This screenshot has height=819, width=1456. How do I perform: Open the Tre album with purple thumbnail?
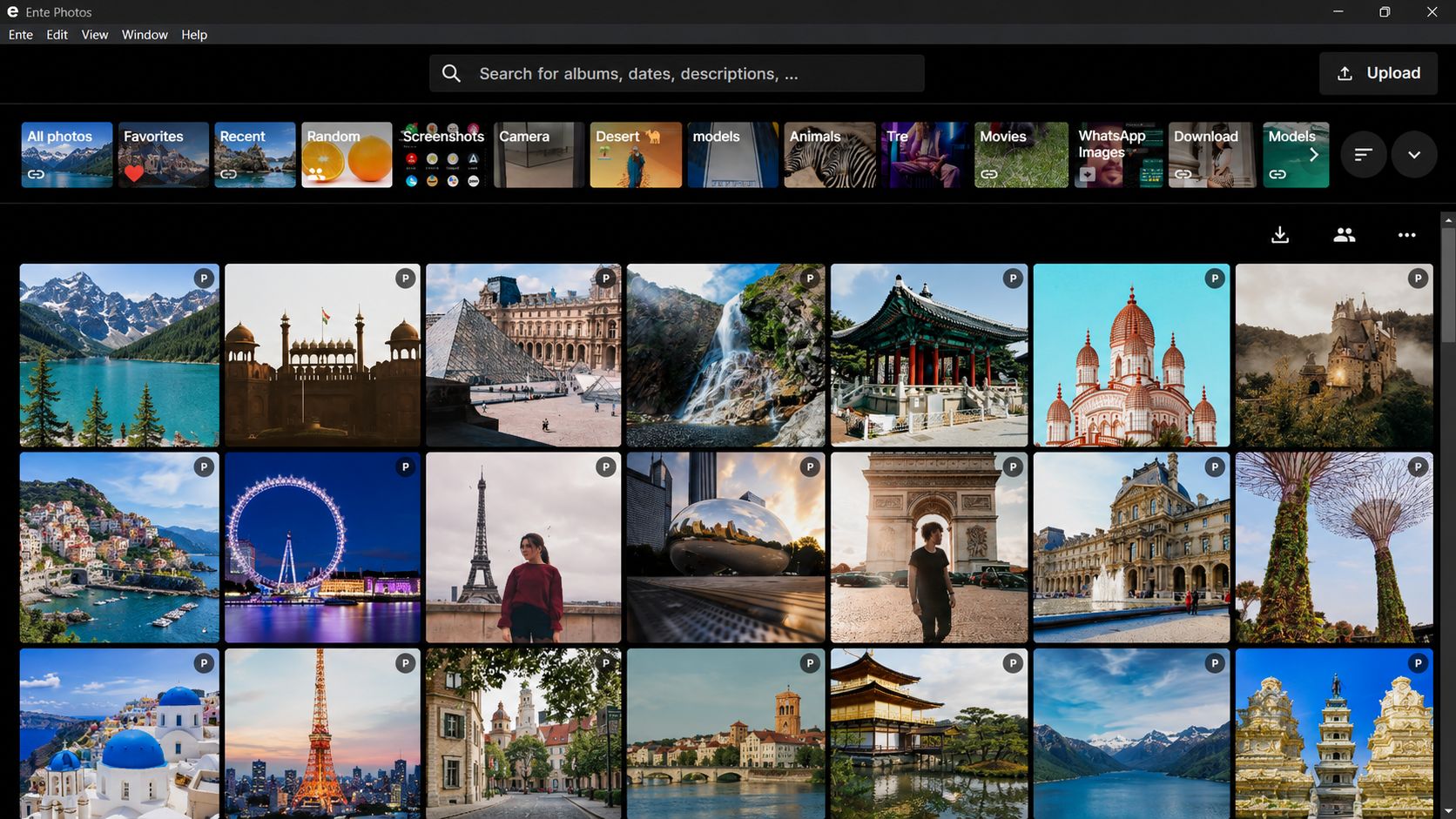point(925,155)
